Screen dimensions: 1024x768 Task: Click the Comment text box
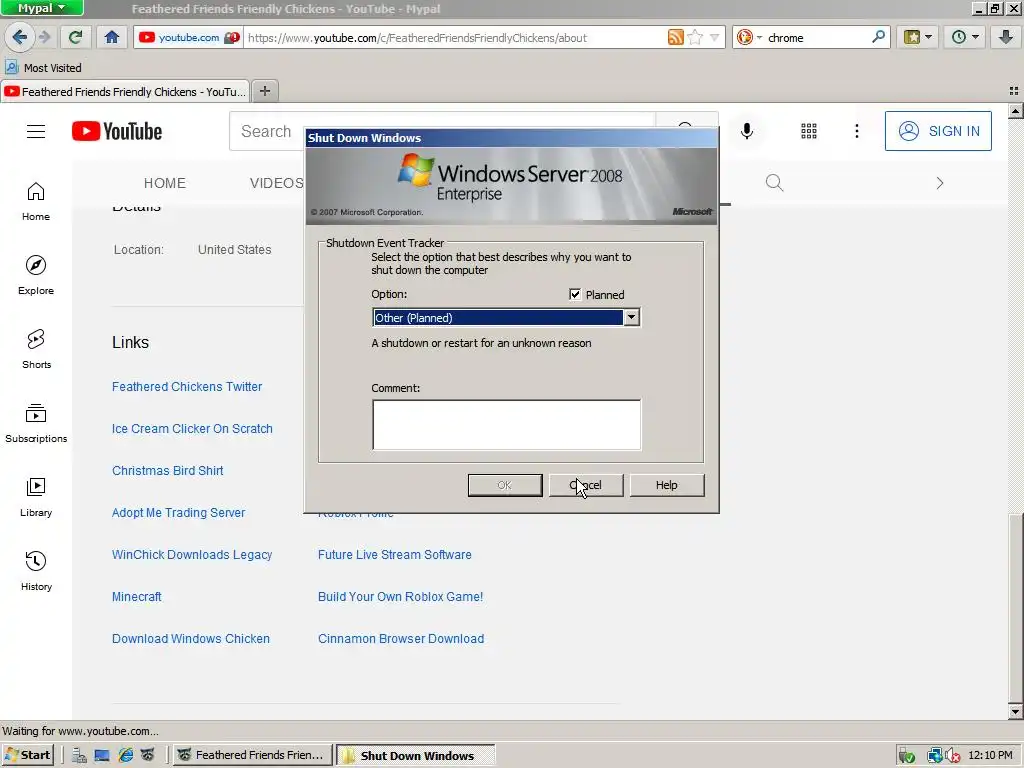point(506,424)
